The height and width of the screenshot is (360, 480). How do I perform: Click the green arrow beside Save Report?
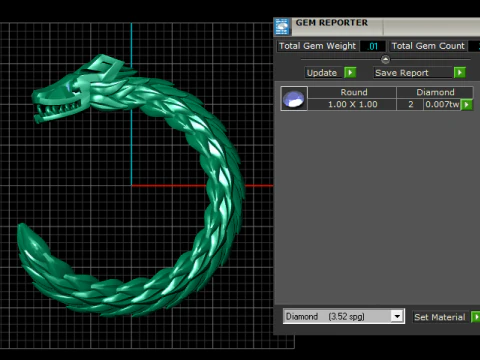coord(460,72)
